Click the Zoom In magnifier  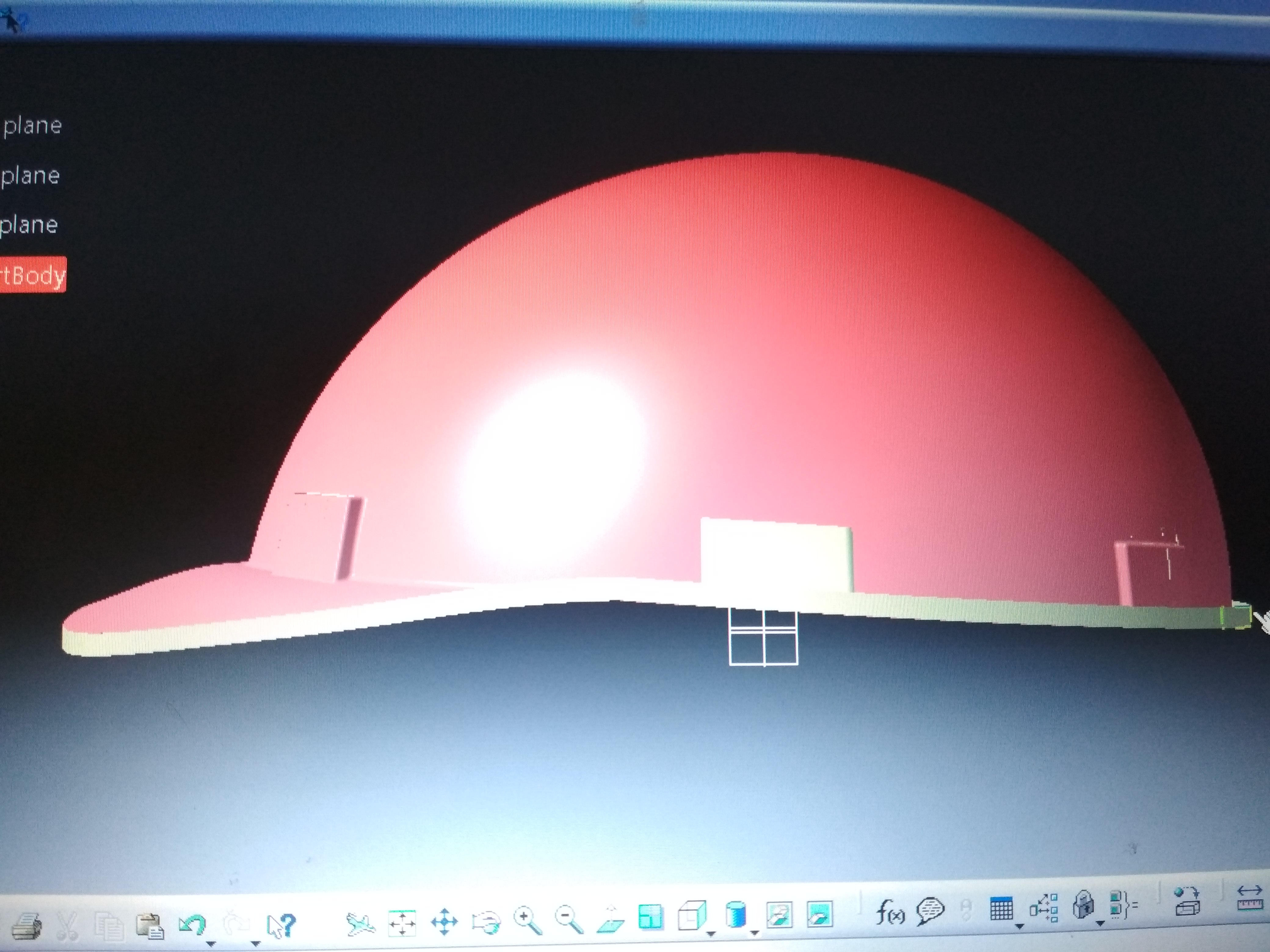coord(527,921)
